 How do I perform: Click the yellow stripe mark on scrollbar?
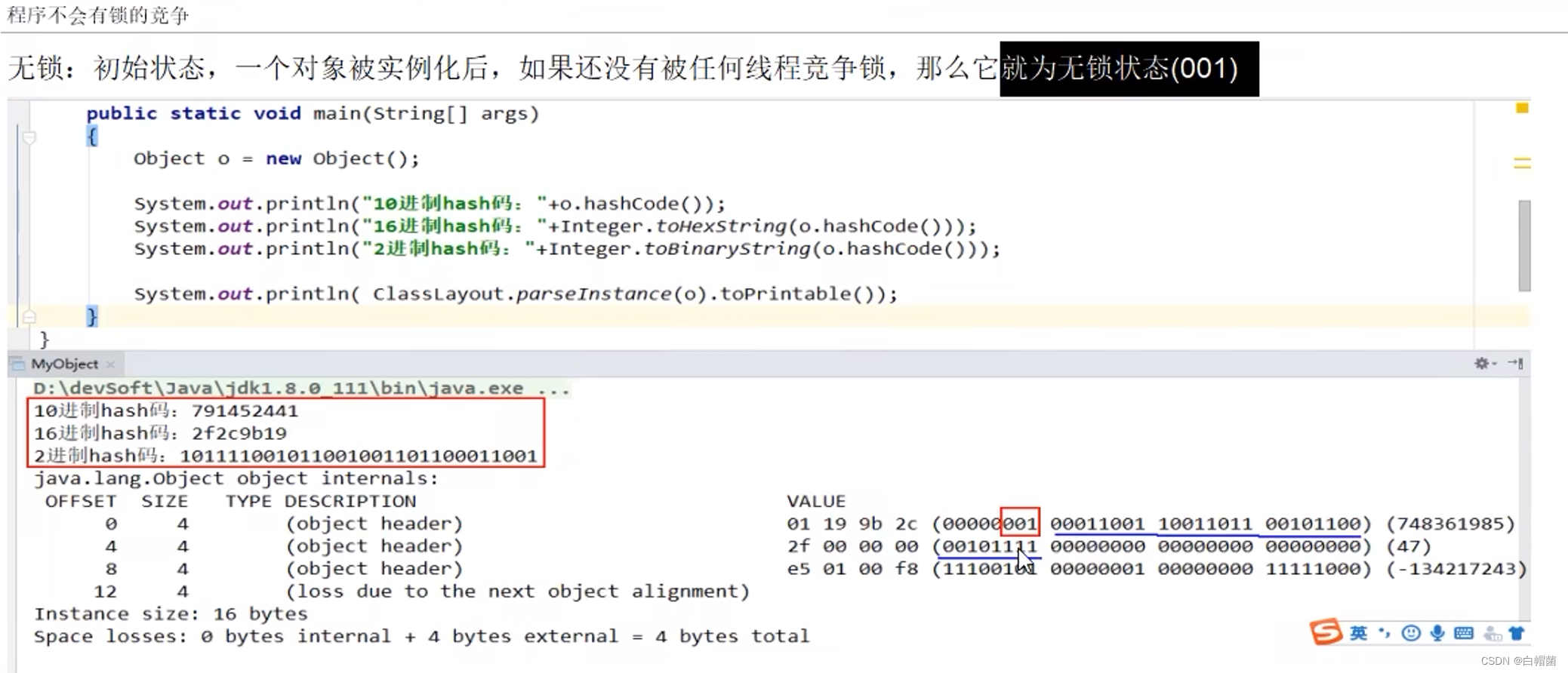1522,162
